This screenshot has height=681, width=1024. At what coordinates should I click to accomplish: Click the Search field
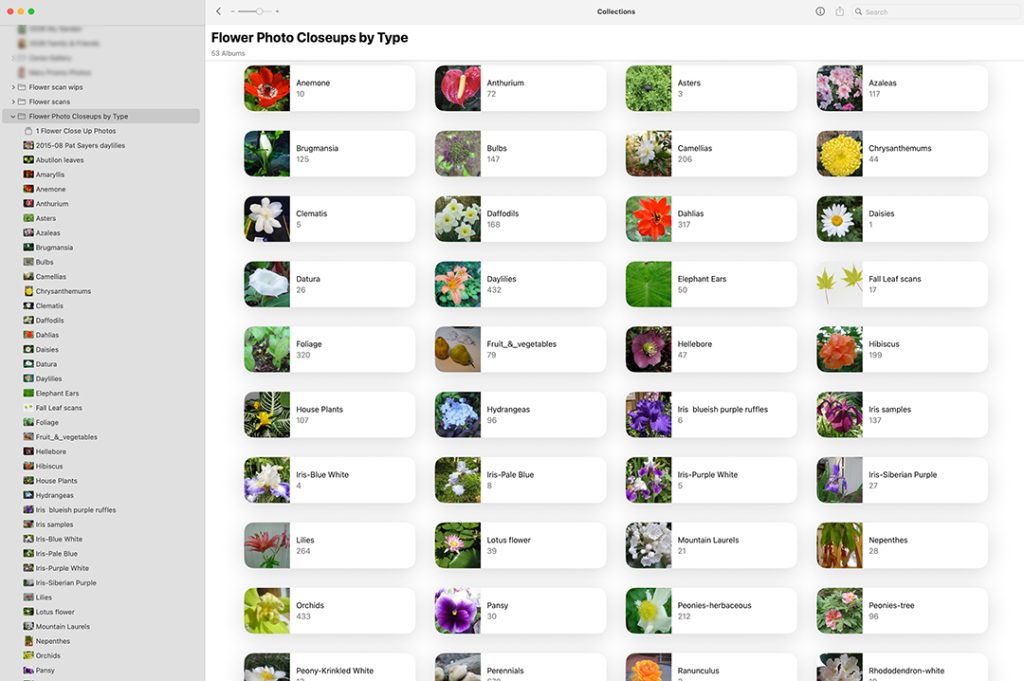(935, 12)
